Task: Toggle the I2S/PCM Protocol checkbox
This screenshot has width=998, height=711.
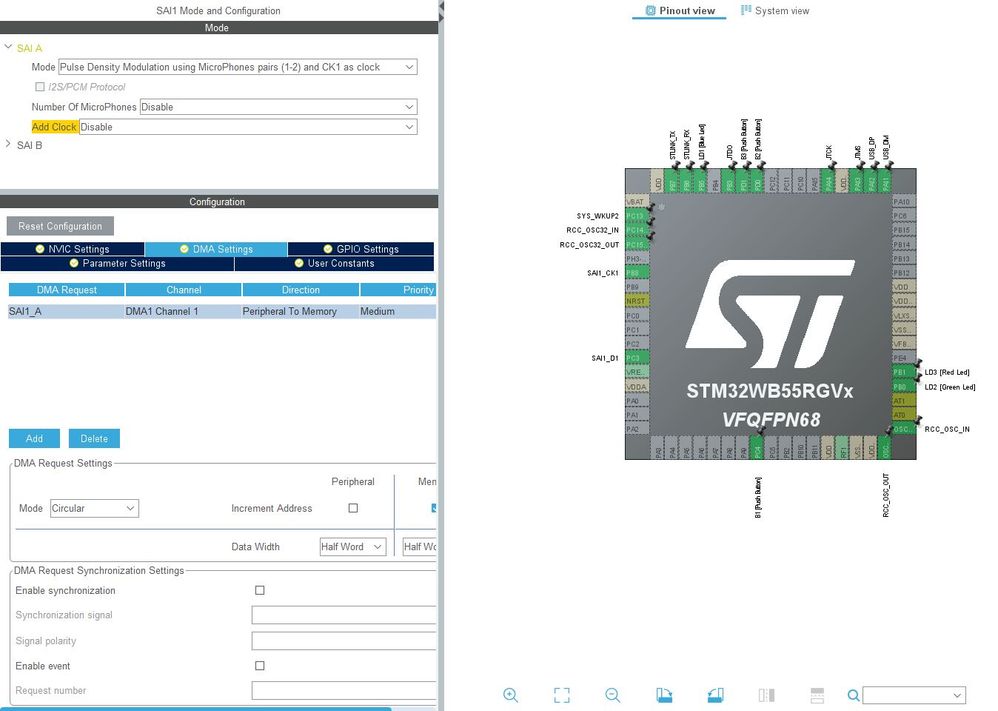Action: click(40, 87)
